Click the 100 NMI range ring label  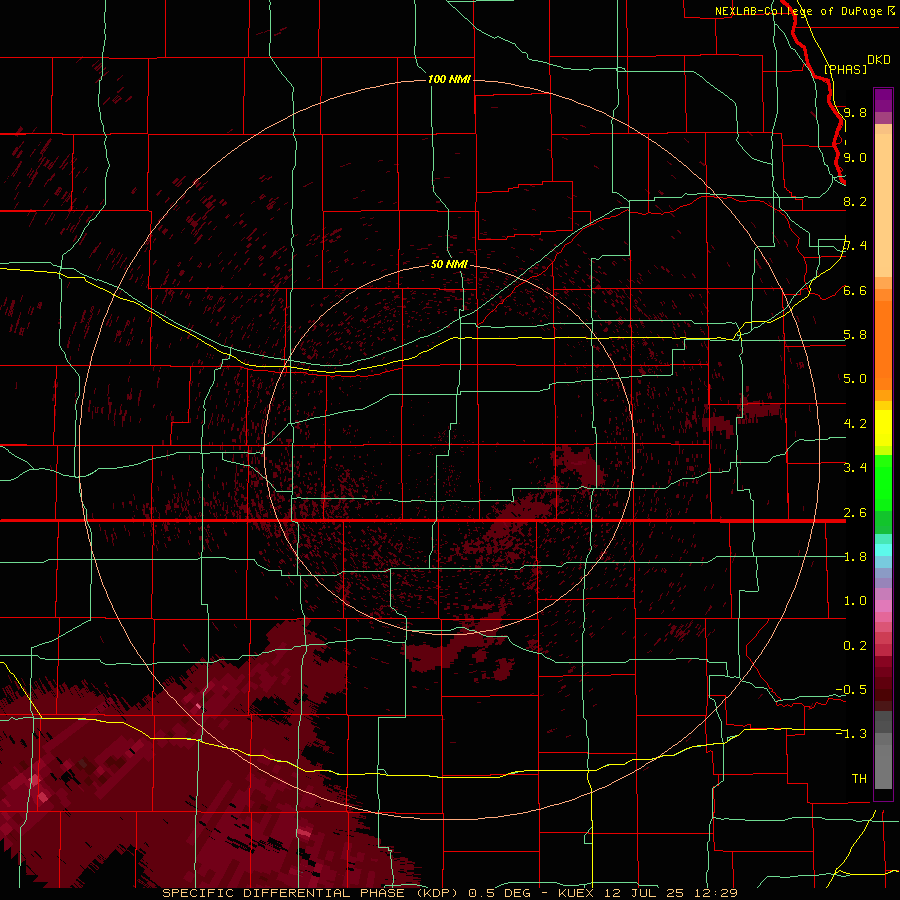pos(449,79)
